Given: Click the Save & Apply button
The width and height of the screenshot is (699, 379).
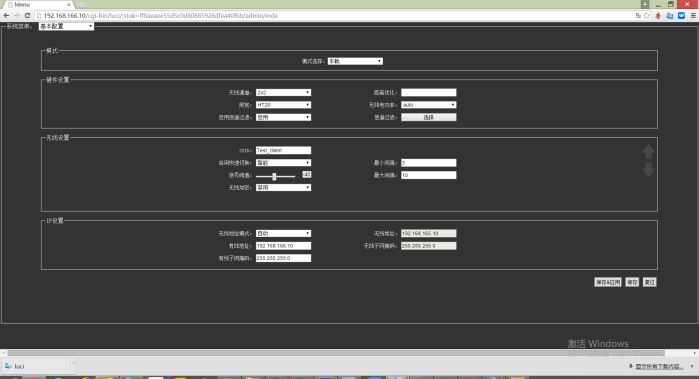Looking at the screenshot, I should pyautogui.click(x=608, y=282).
